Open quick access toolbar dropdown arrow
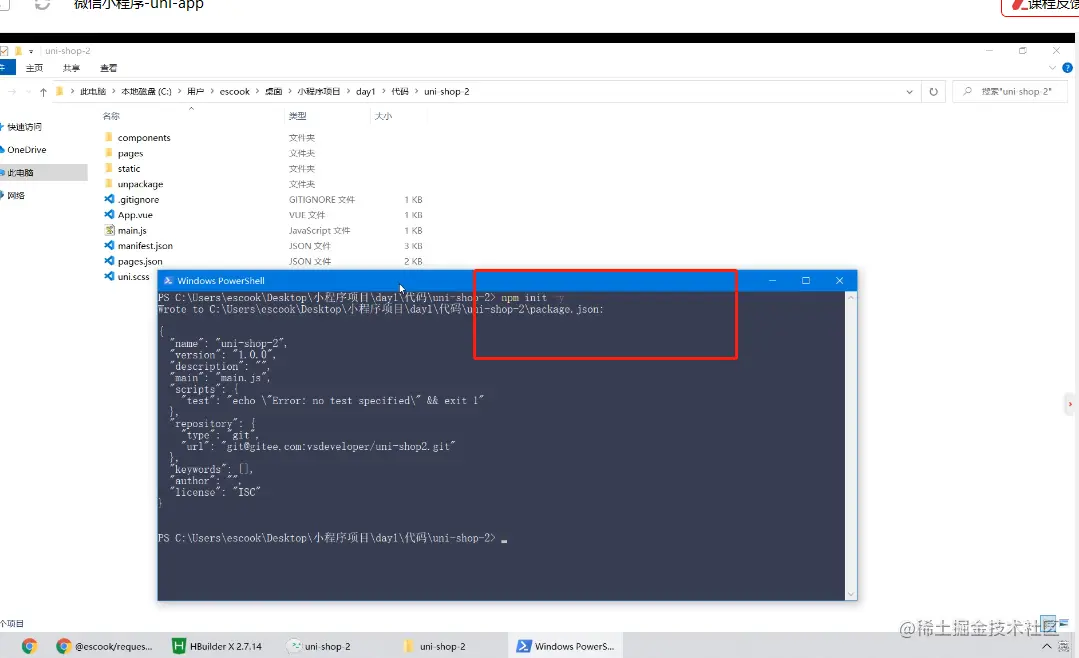This screenshot has width=1079, height=658. click(31, 51)
